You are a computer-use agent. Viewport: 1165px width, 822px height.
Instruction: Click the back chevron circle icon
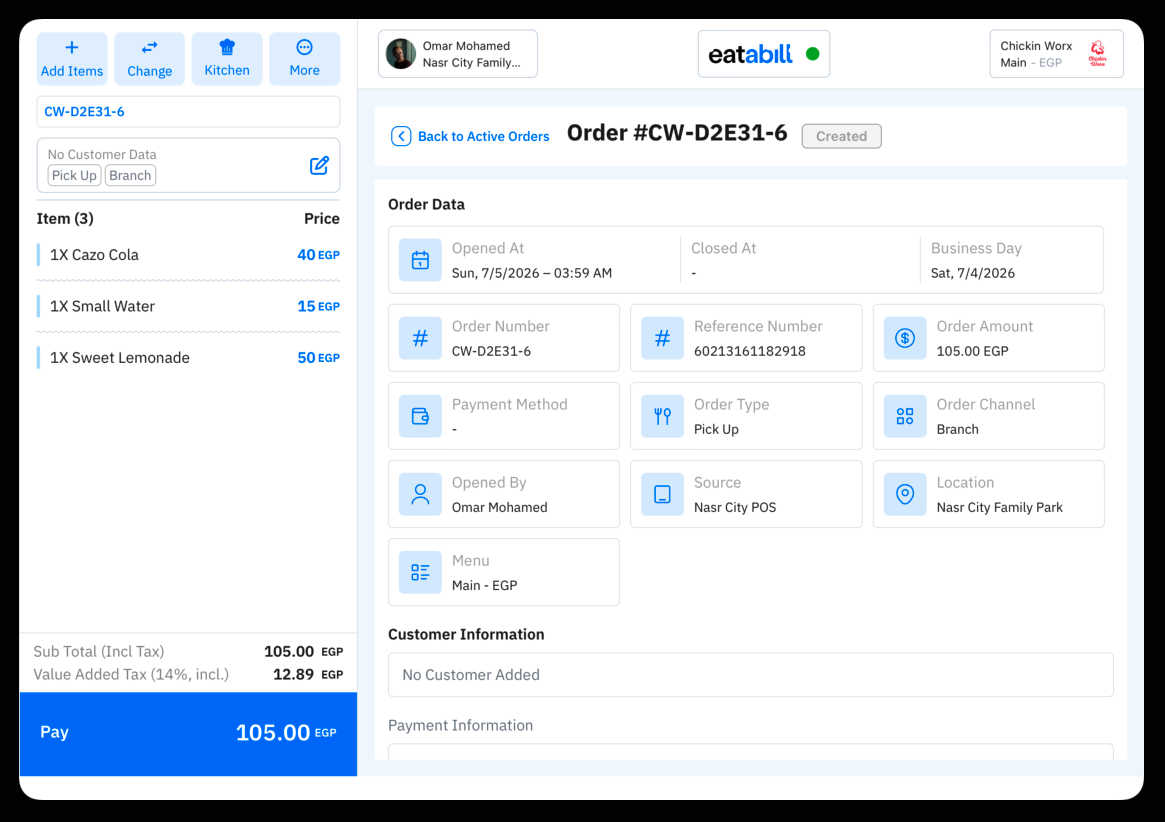tap(401, 136)
